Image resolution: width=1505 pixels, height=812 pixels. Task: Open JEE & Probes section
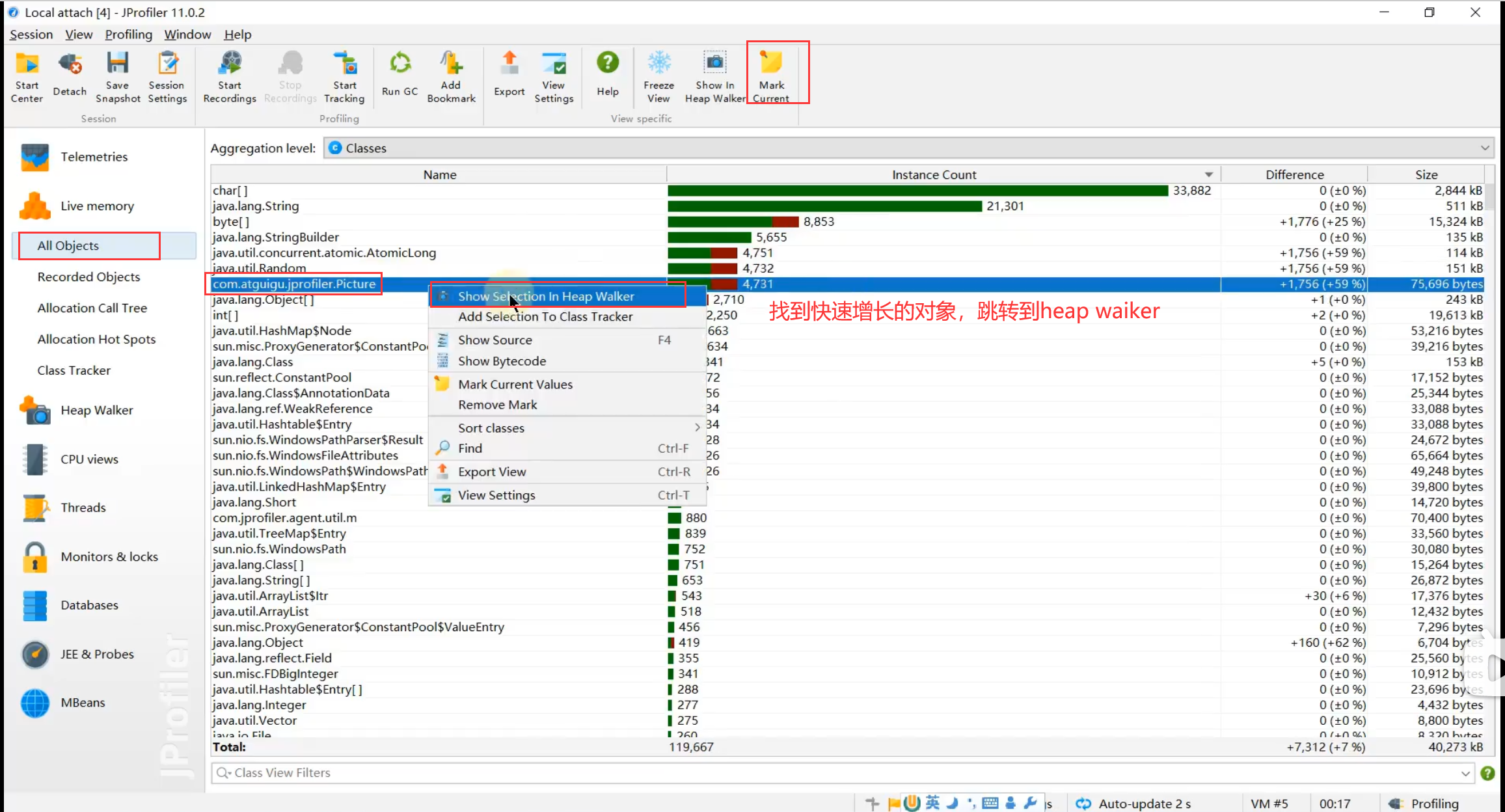(x=97, y=655)
